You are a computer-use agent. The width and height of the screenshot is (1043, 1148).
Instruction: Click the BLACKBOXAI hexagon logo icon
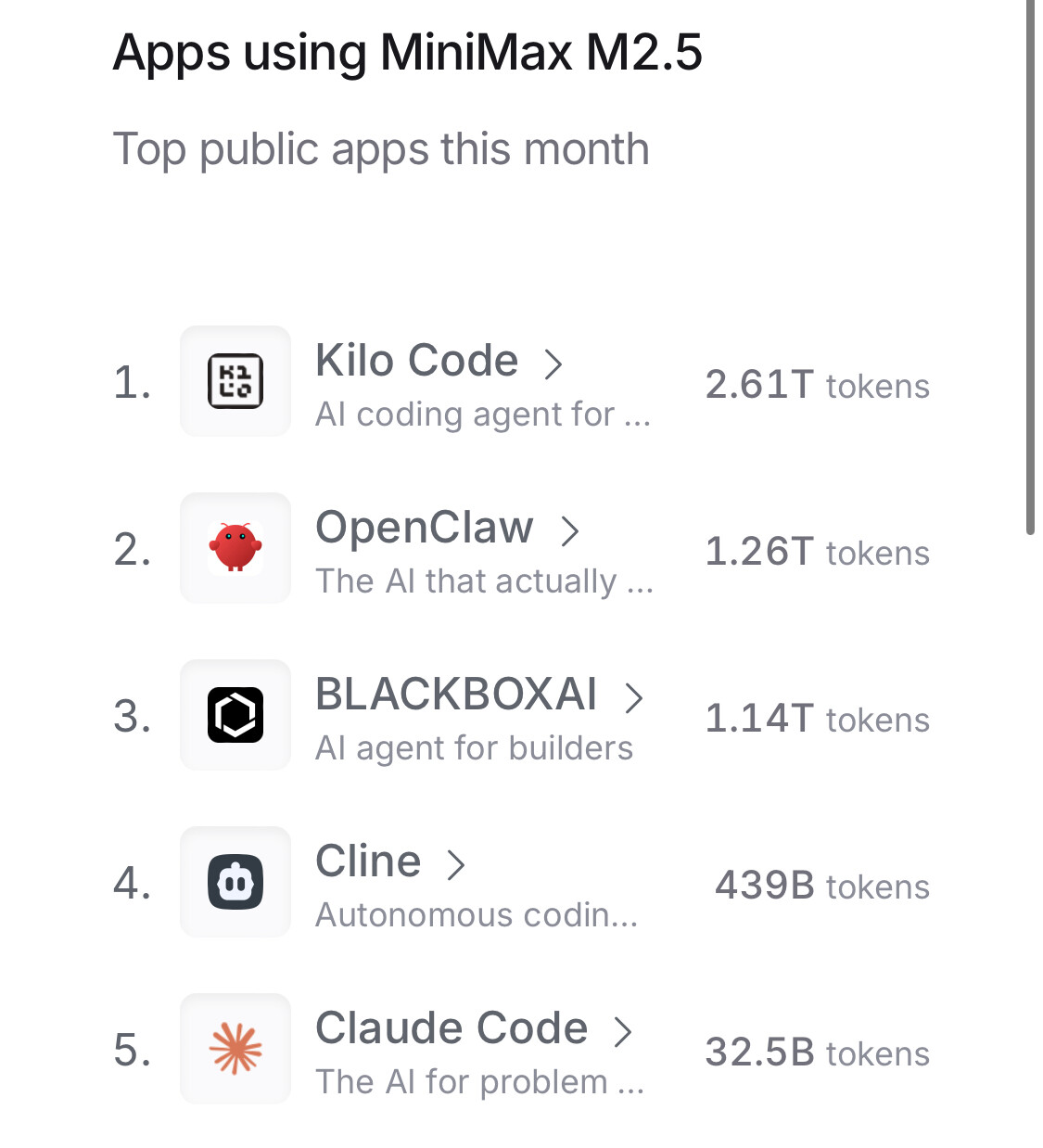[x=235, y=715]
